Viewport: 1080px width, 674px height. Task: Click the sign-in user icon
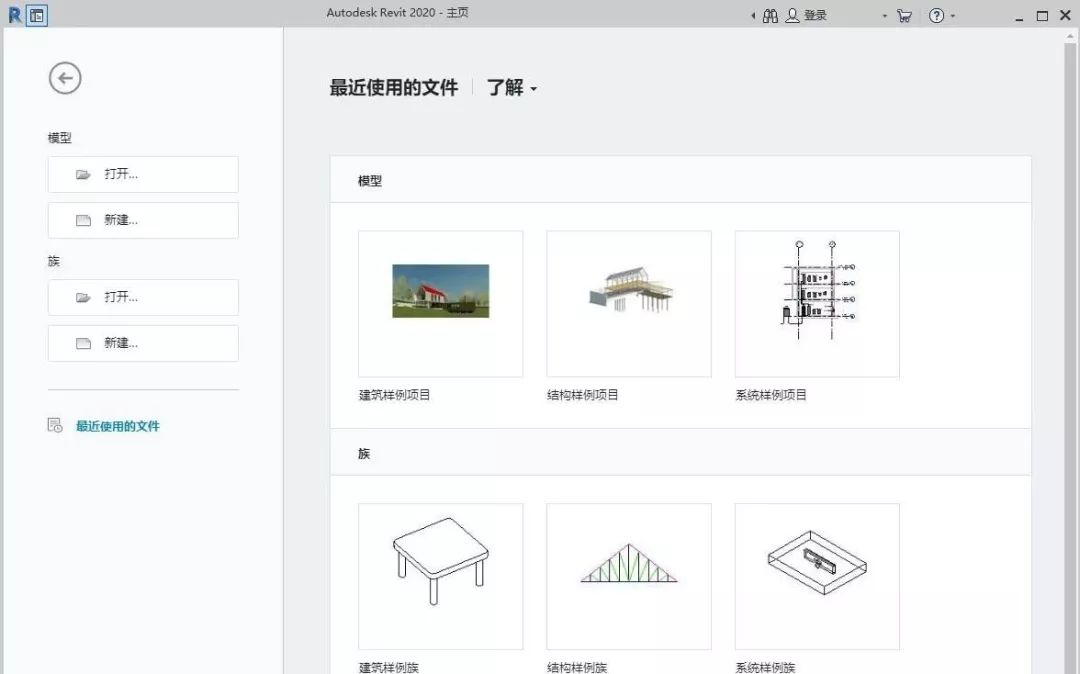790,15
